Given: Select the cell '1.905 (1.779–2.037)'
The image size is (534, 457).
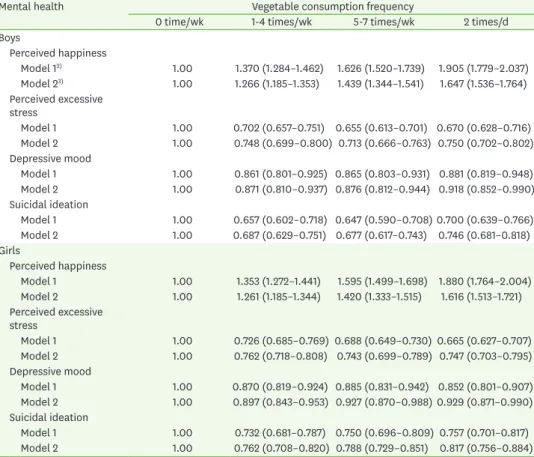Looking at the screenshot, I should click(x=484, y=68).
